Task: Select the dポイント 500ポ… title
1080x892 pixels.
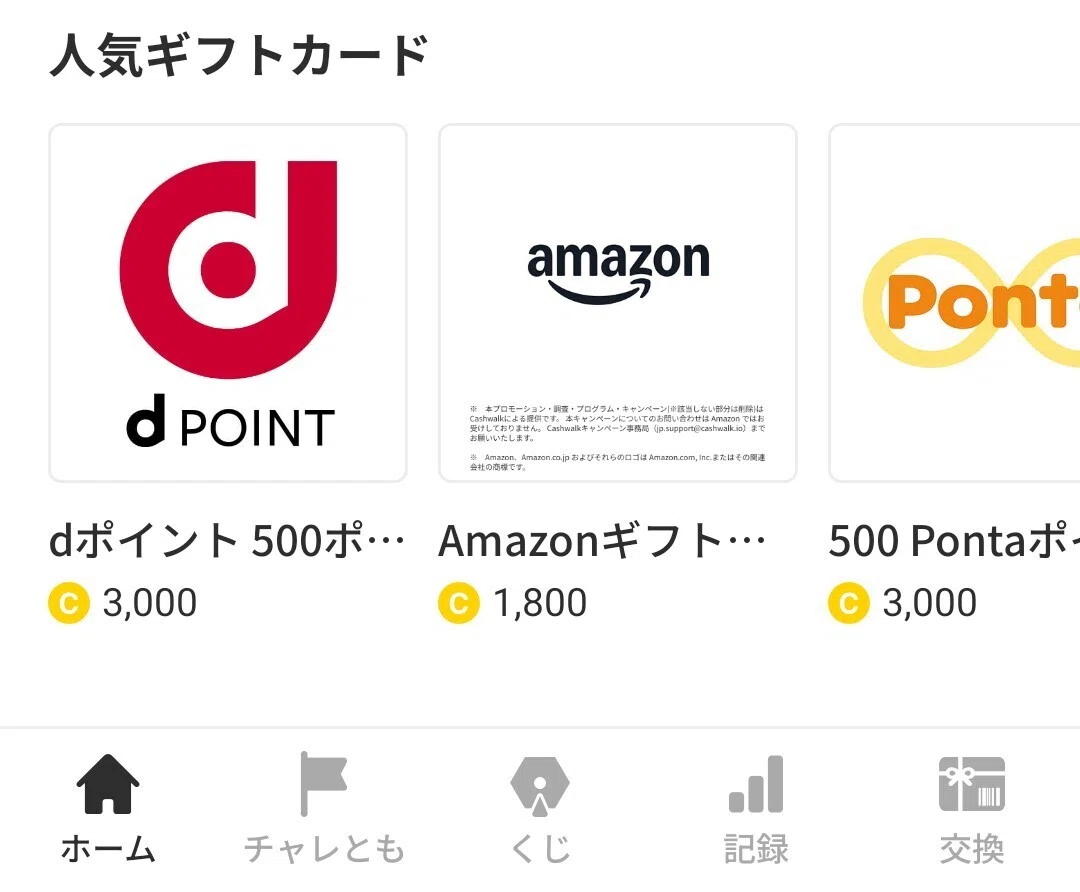Action: point(227,541)
